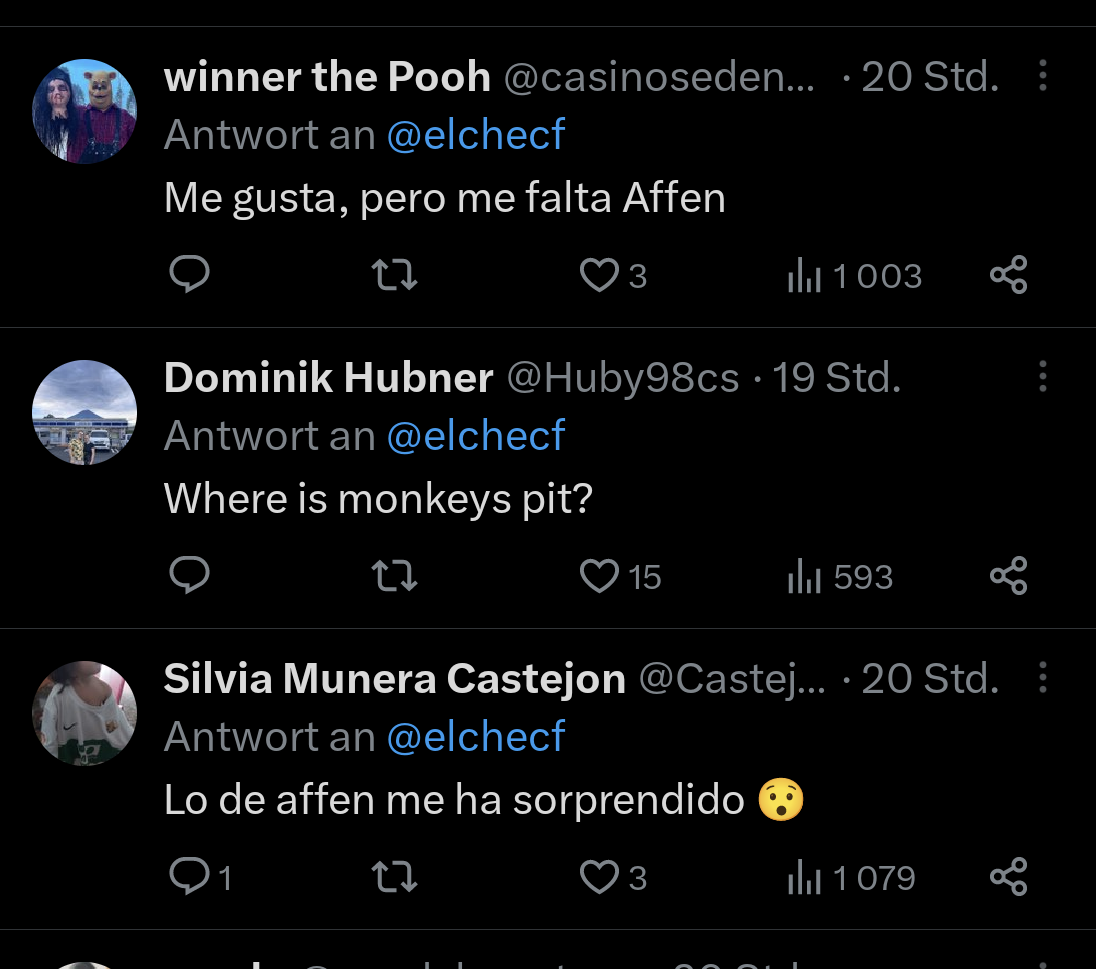
Task: Retweet Silvia Munera Castejon's tweet
Action: click(394, 877)
